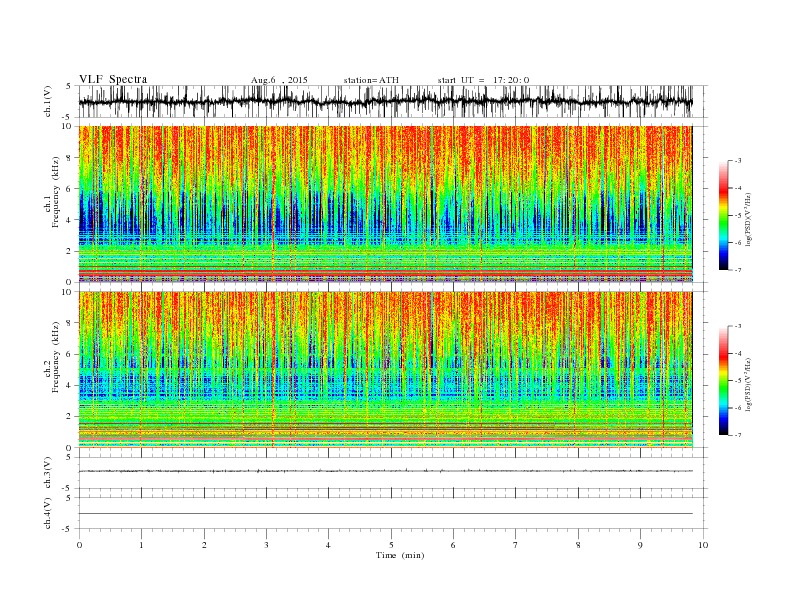The height and width of the screenshot is (612, 792).
Task: Click the ch.4(V) flat trace panel
Action: (393, 513)
